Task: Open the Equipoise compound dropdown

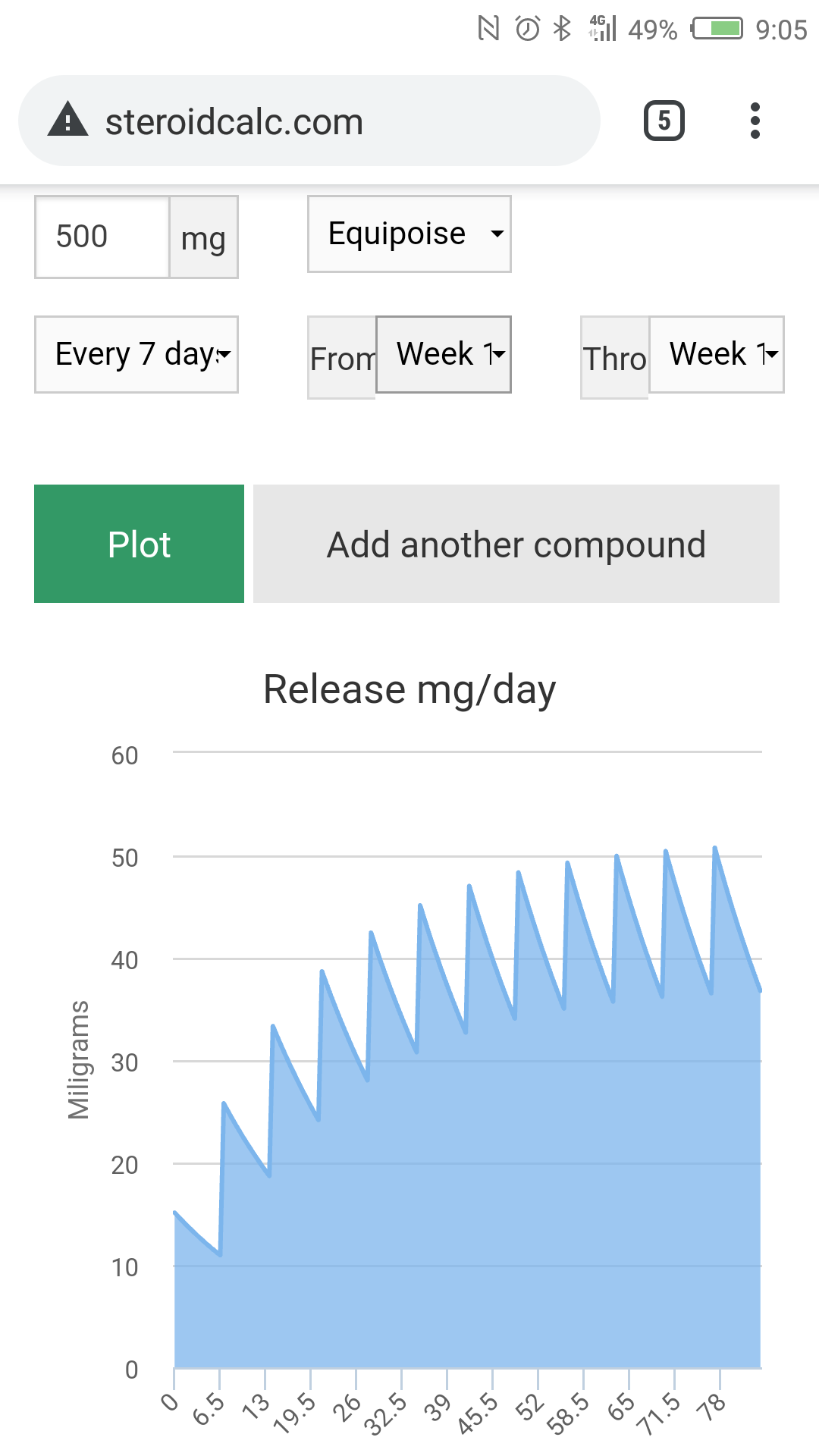Action: click(409, 234)
